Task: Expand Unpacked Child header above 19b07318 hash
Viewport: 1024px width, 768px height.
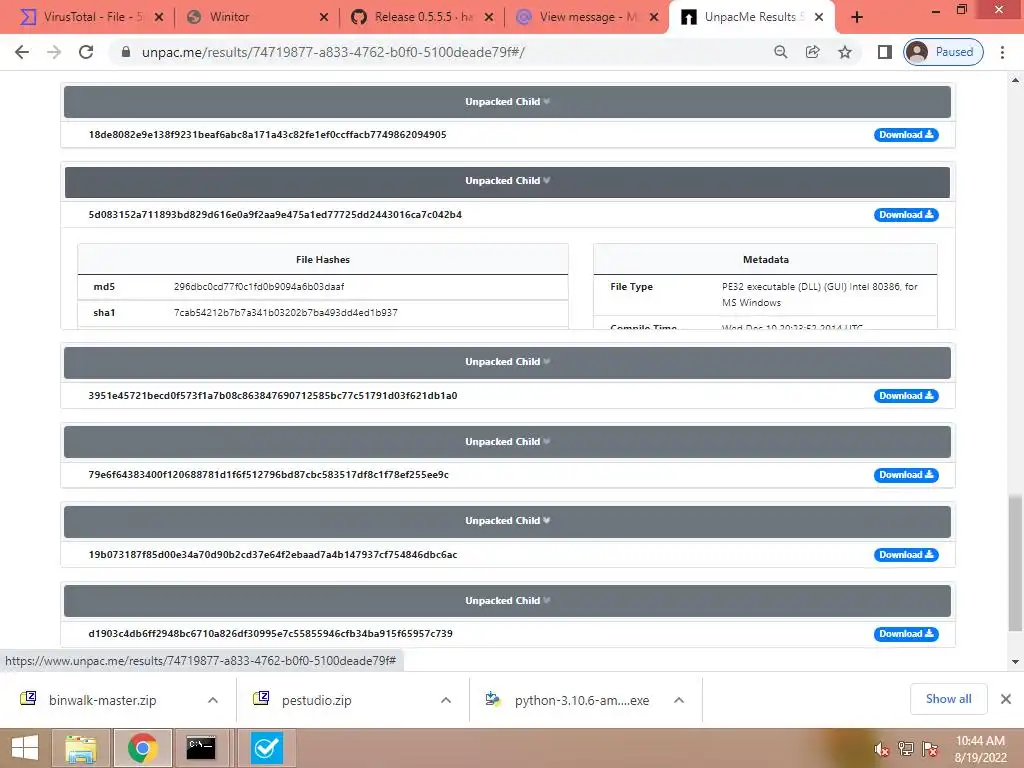Action: click(x=507, y=521)
